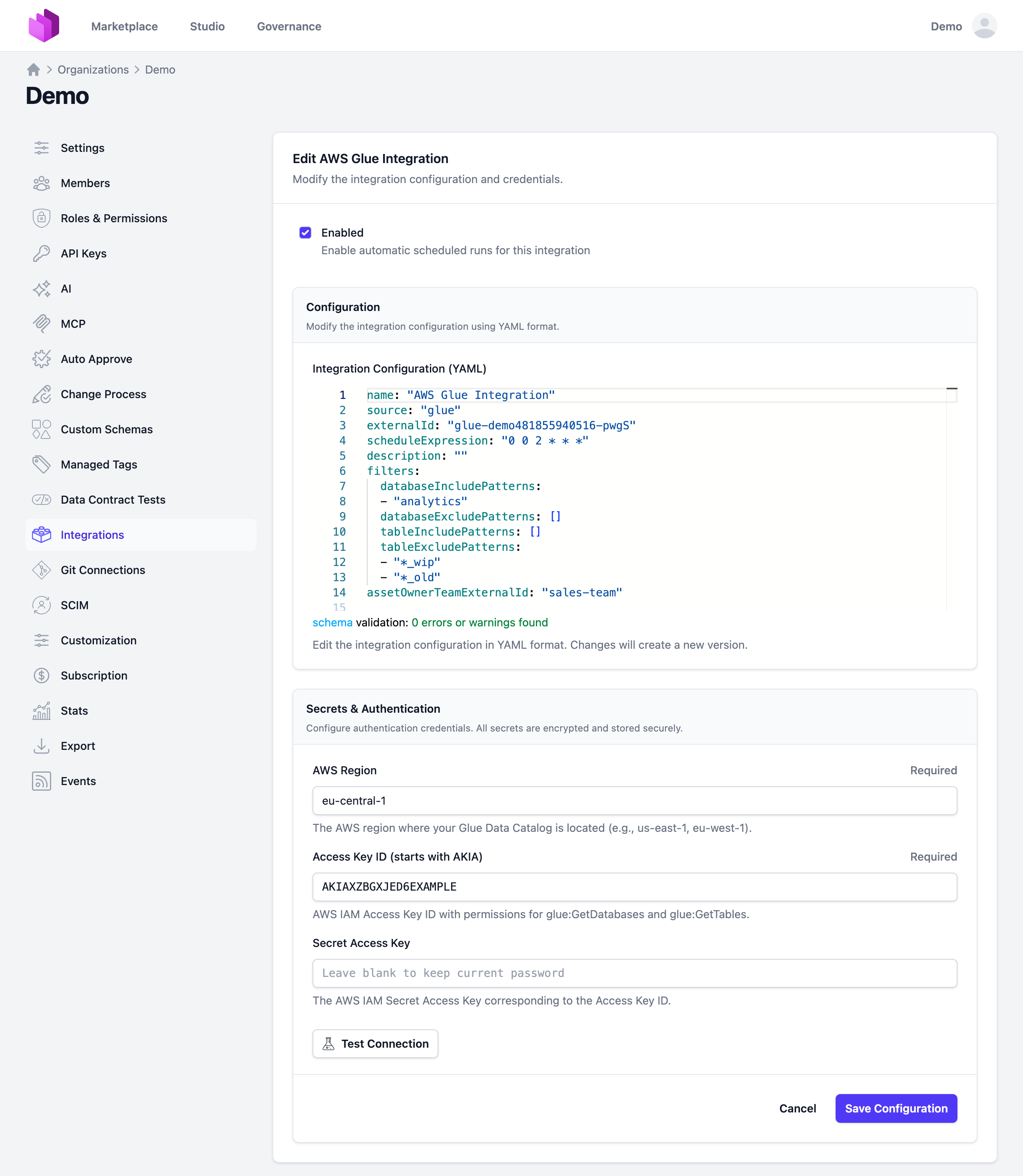This screenshot has height=1176, width=1023.
Task: Open the Stats page
Action: coord(75,710)
